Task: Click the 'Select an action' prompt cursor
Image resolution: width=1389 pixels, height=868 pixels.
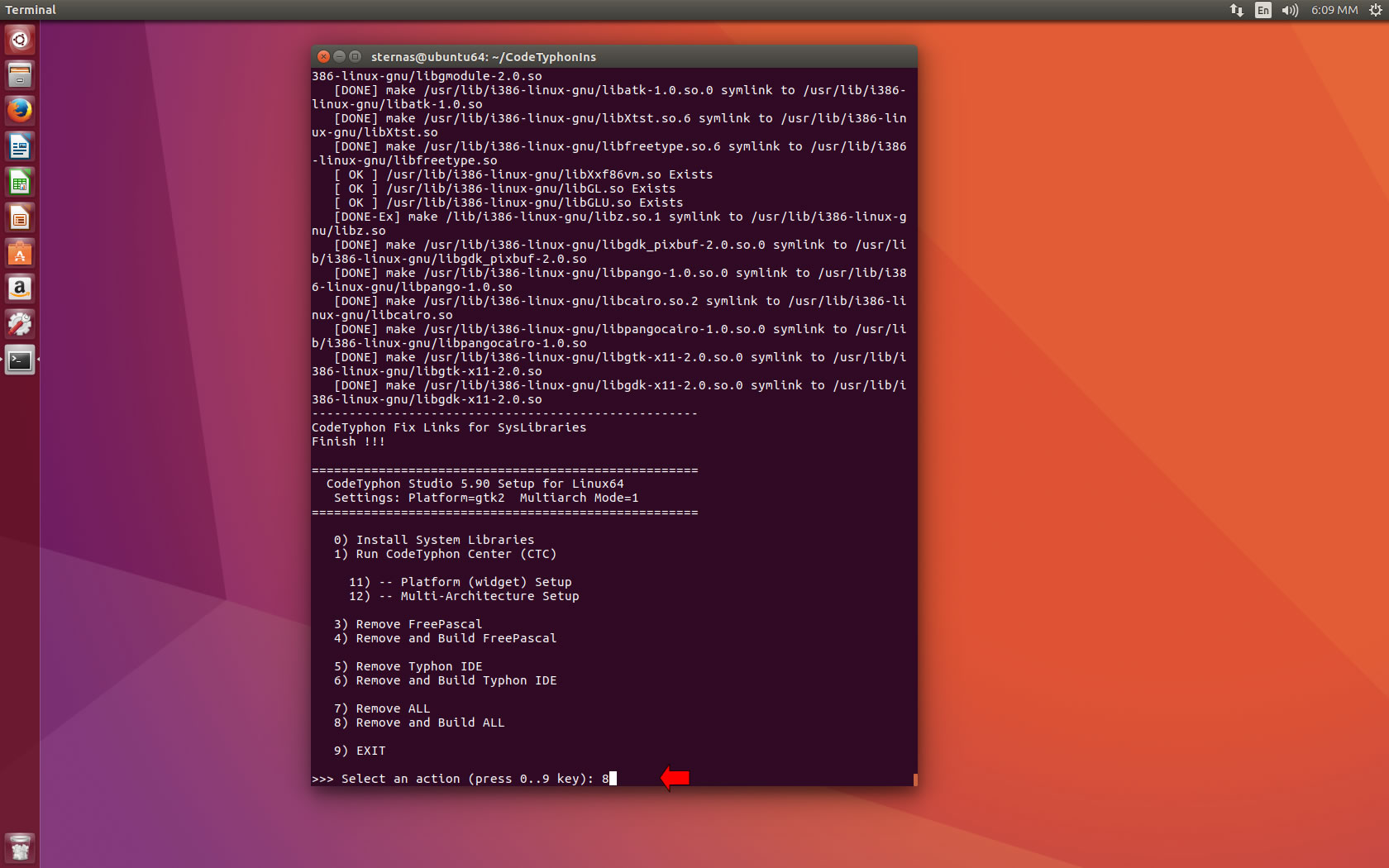Action: 613,779
